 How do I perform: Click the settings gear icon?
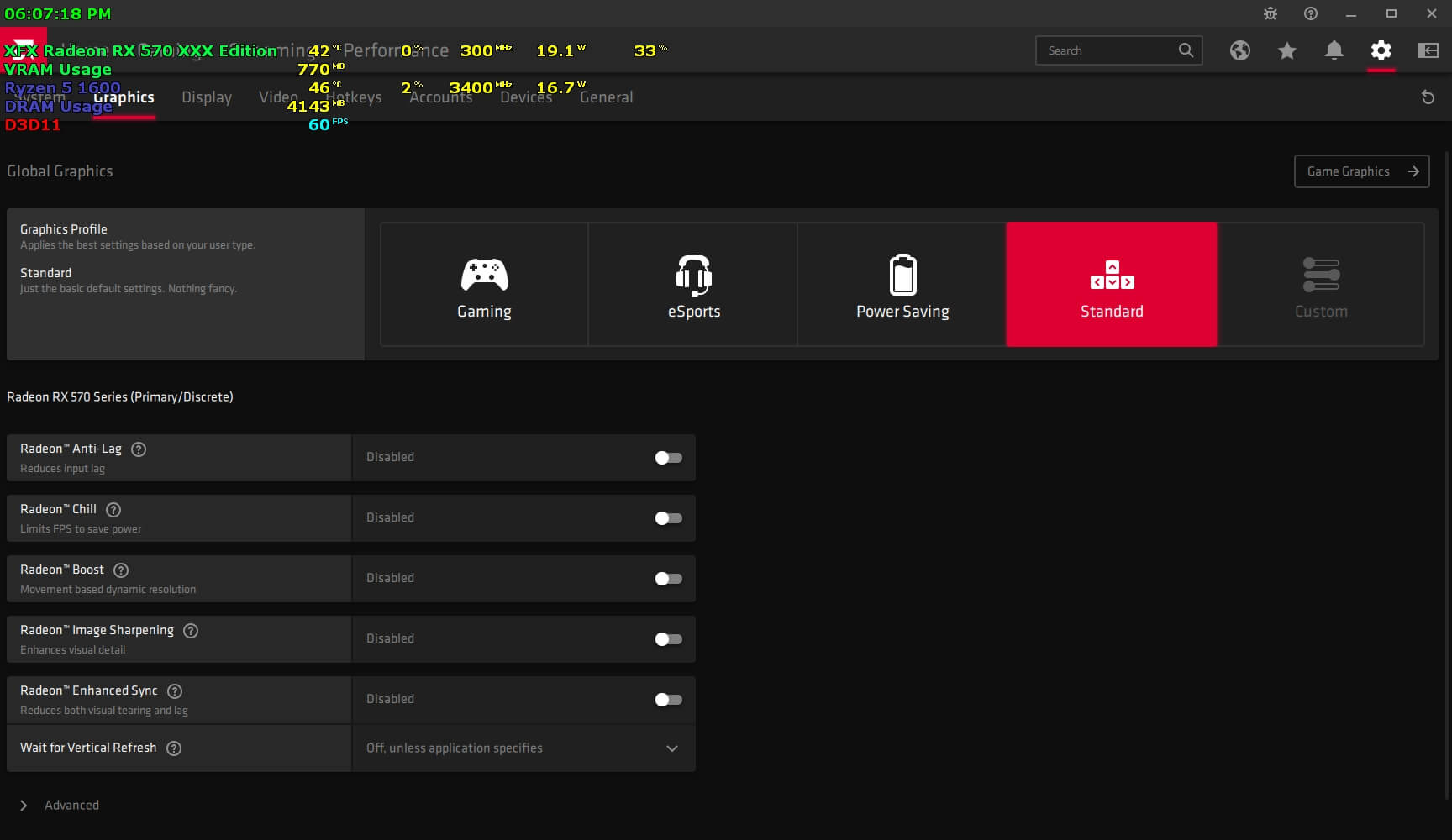[x=1381, y=50]
